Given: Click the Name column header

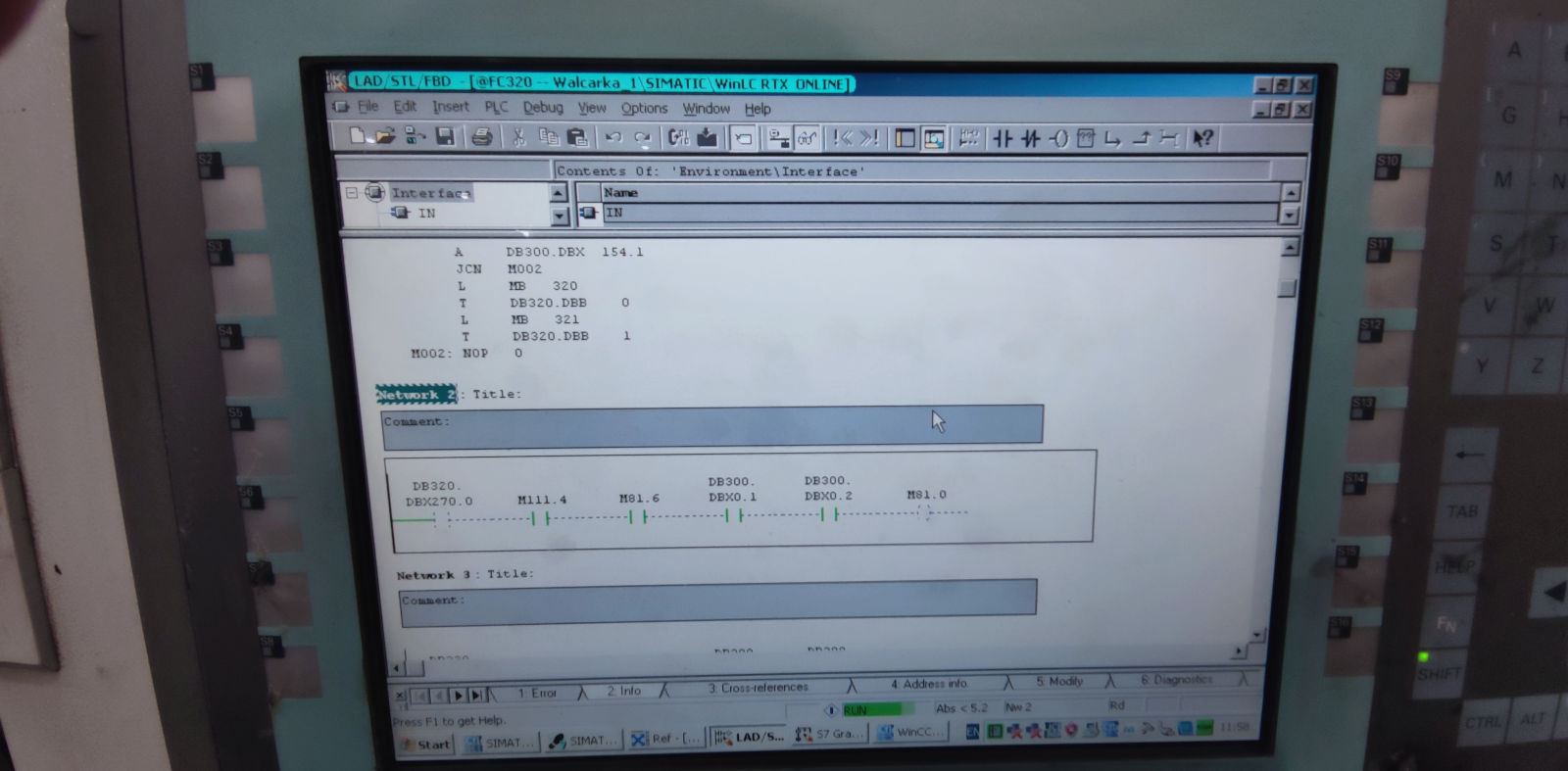Looking at the screenshot, I should coord(940,193).
